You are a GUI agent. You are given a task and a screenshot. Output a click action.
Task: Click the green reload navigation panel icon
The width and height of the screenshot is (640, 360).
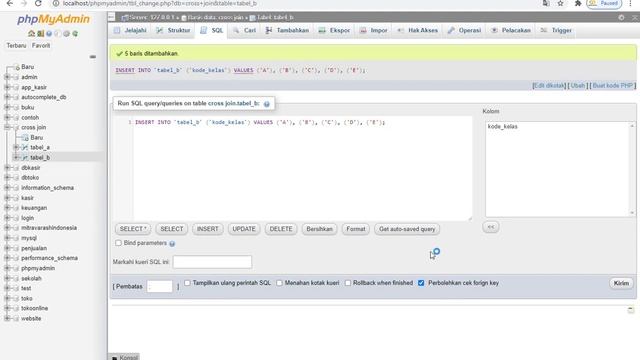[75, 33]
